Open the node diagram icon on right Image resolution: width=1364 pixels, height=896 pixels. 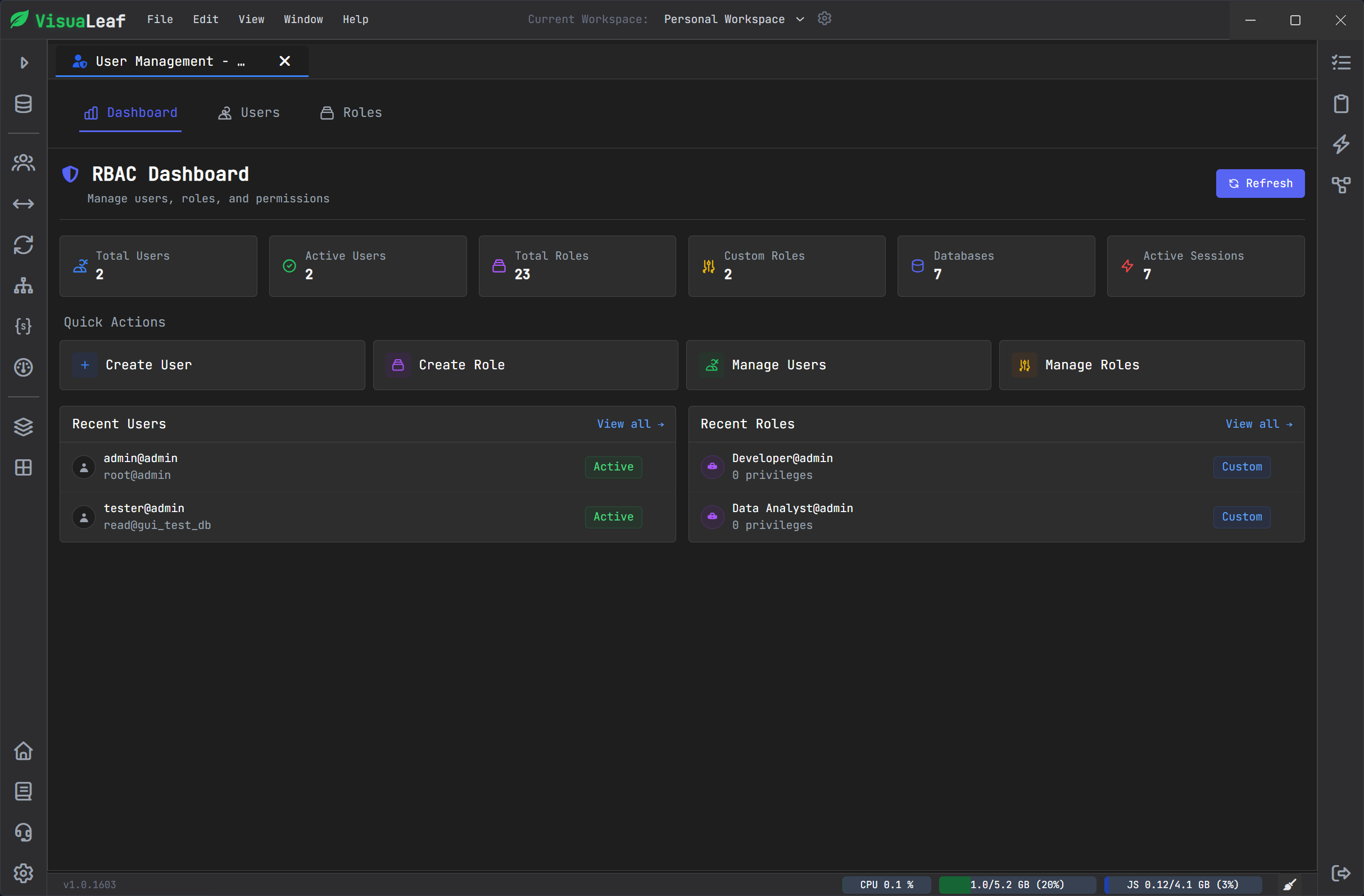(x=1341, y=185)
